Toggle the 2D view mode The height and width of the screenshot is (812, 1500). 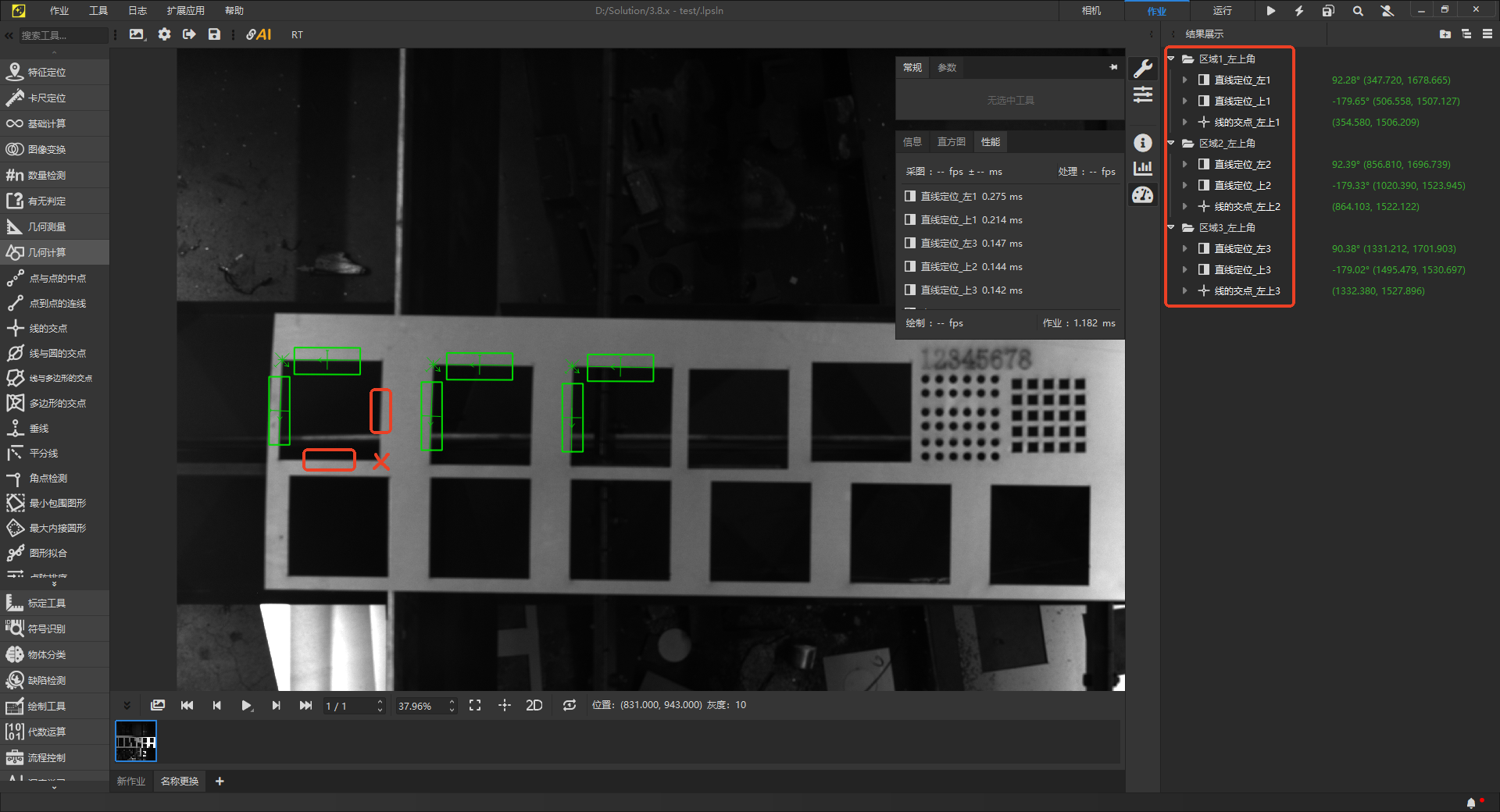pos(534,706)
